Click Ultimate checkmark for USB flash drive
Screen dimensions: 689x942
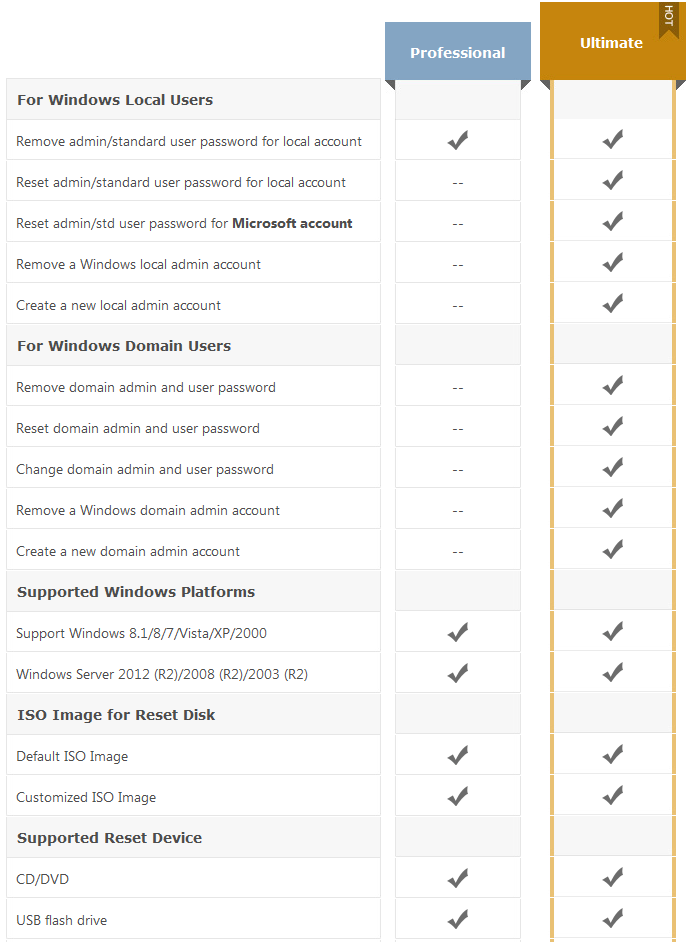613,919
